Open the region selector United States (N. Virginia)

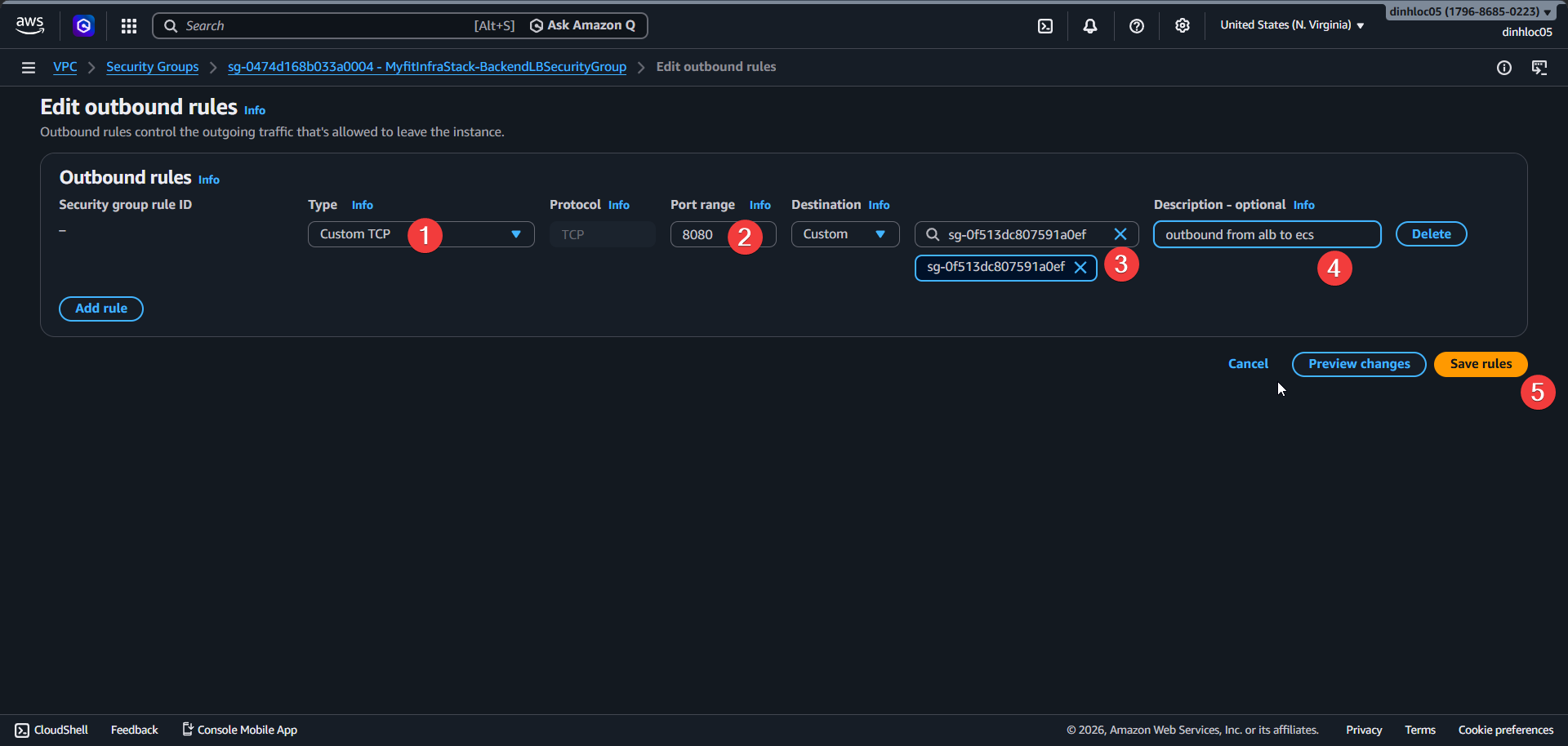[1291, 25]
